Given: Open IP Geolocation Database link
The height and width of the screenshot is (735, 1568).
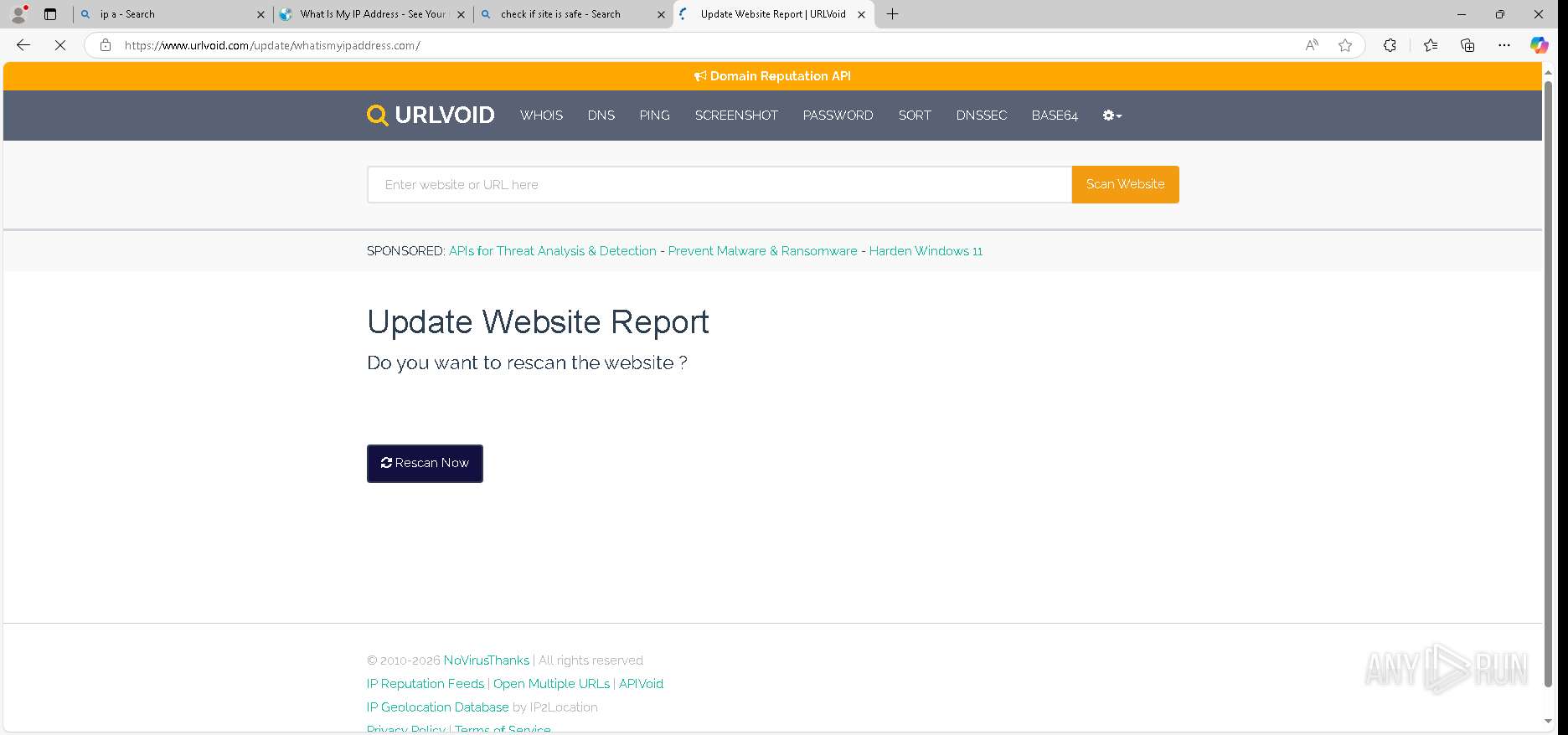Looking at the screenshot, I should point(437,707).
